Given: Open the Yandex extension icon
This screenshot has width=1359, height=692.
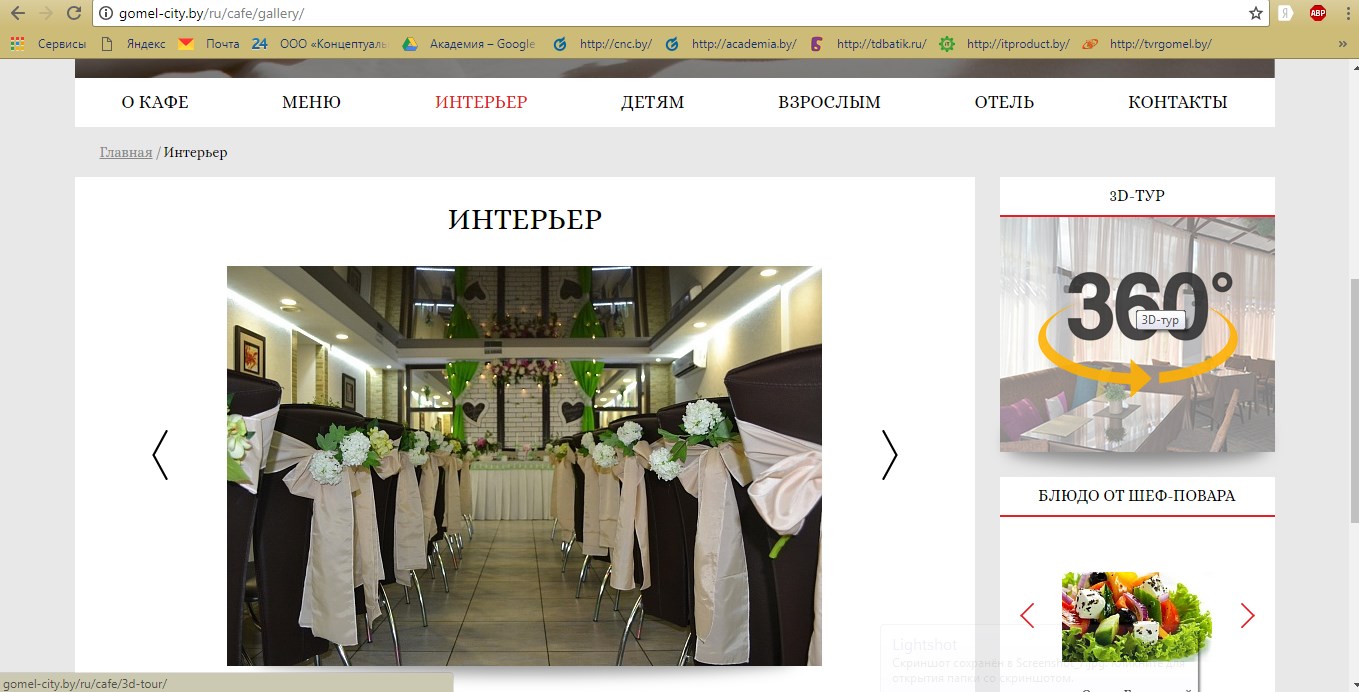Looking at the screenshot, I should coord(1287,14).
